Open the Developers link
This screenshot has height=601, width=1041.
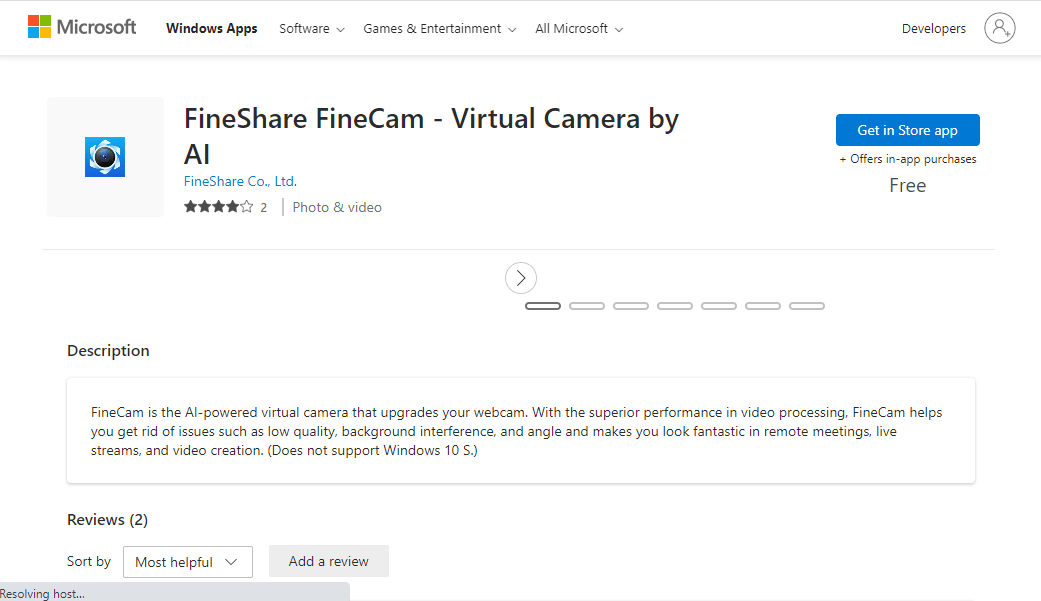(x=933, y=29)
